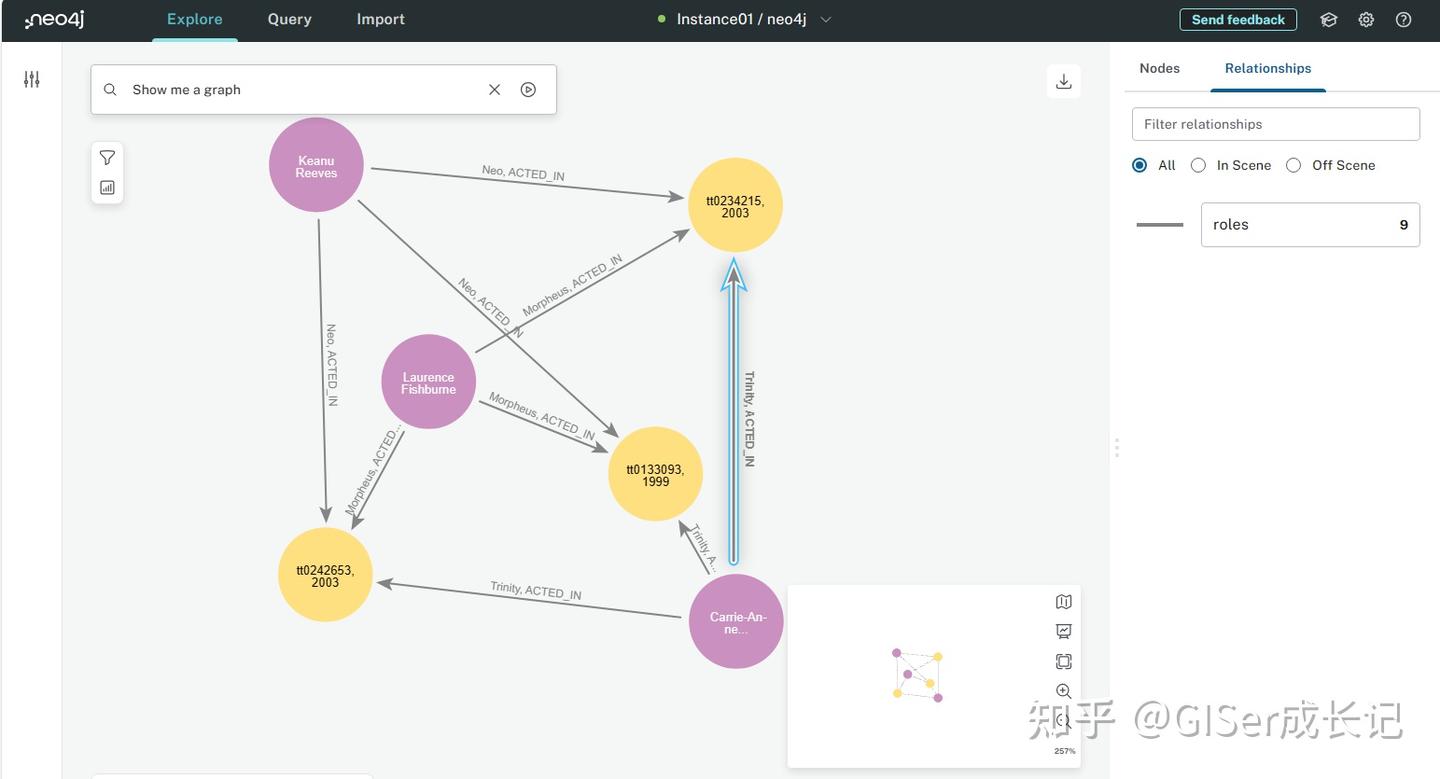Open the Instance01 / neo4j database dropdown

(x=824, y=17)
